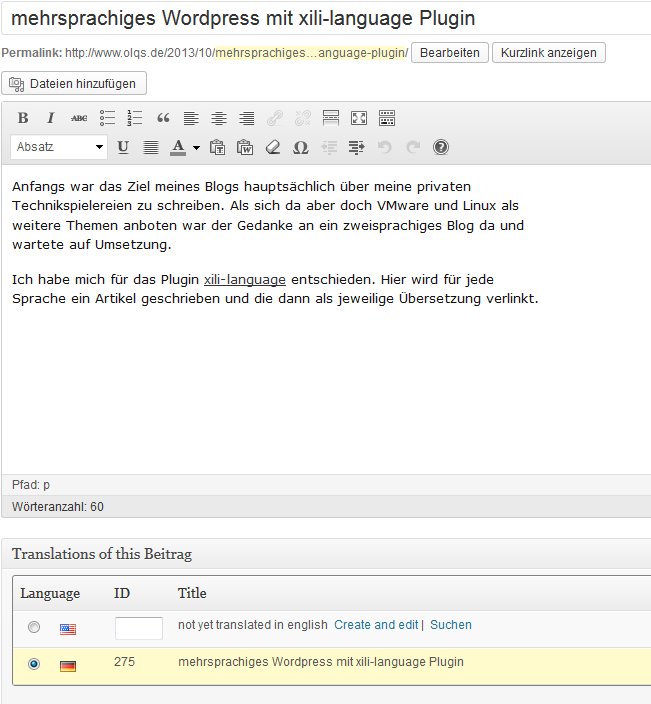Viewport: 651px width, 704px height.
Task: Apply the text color A icon
Action: tap(178, 147)
